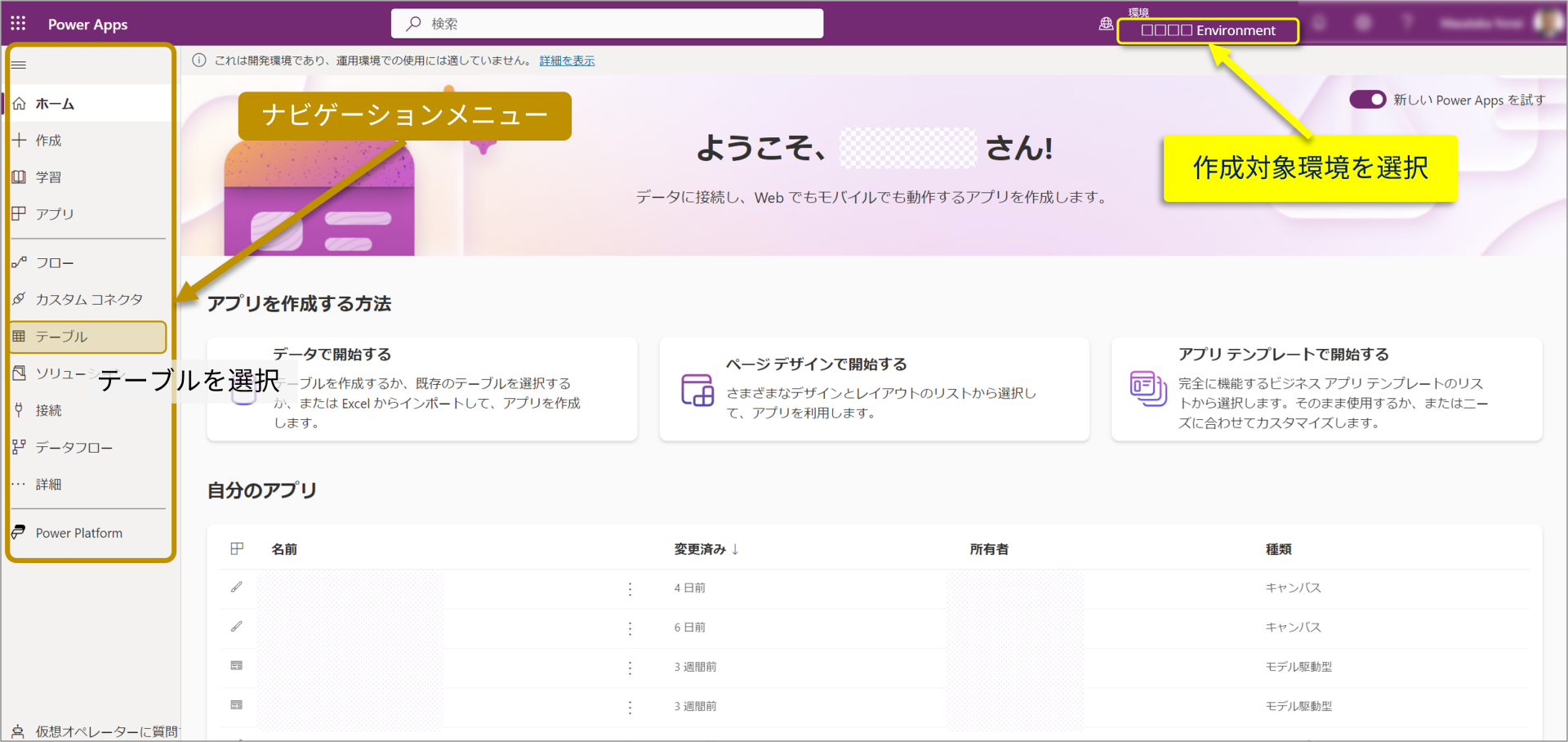Click the テーブル grid icon
Screen dimensions: 1568x742
point(19,336)
